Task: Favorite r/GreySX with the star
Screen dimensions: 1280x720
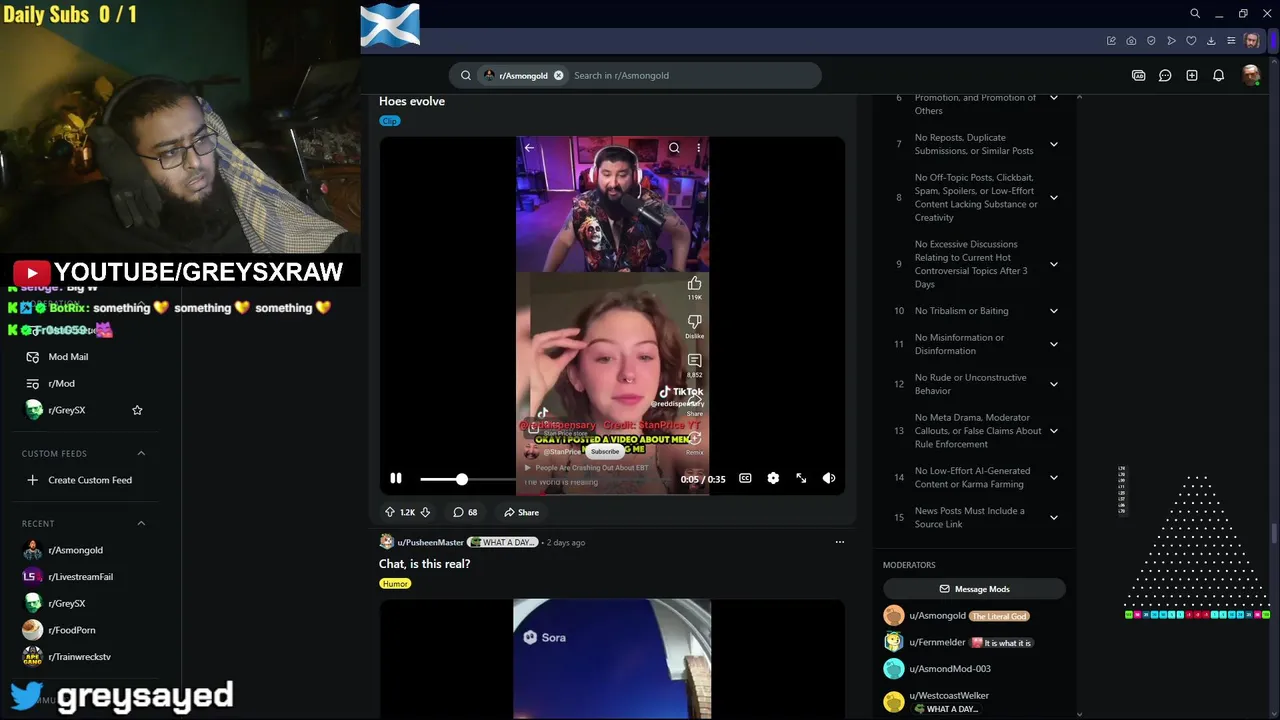Action: (138, 410)
